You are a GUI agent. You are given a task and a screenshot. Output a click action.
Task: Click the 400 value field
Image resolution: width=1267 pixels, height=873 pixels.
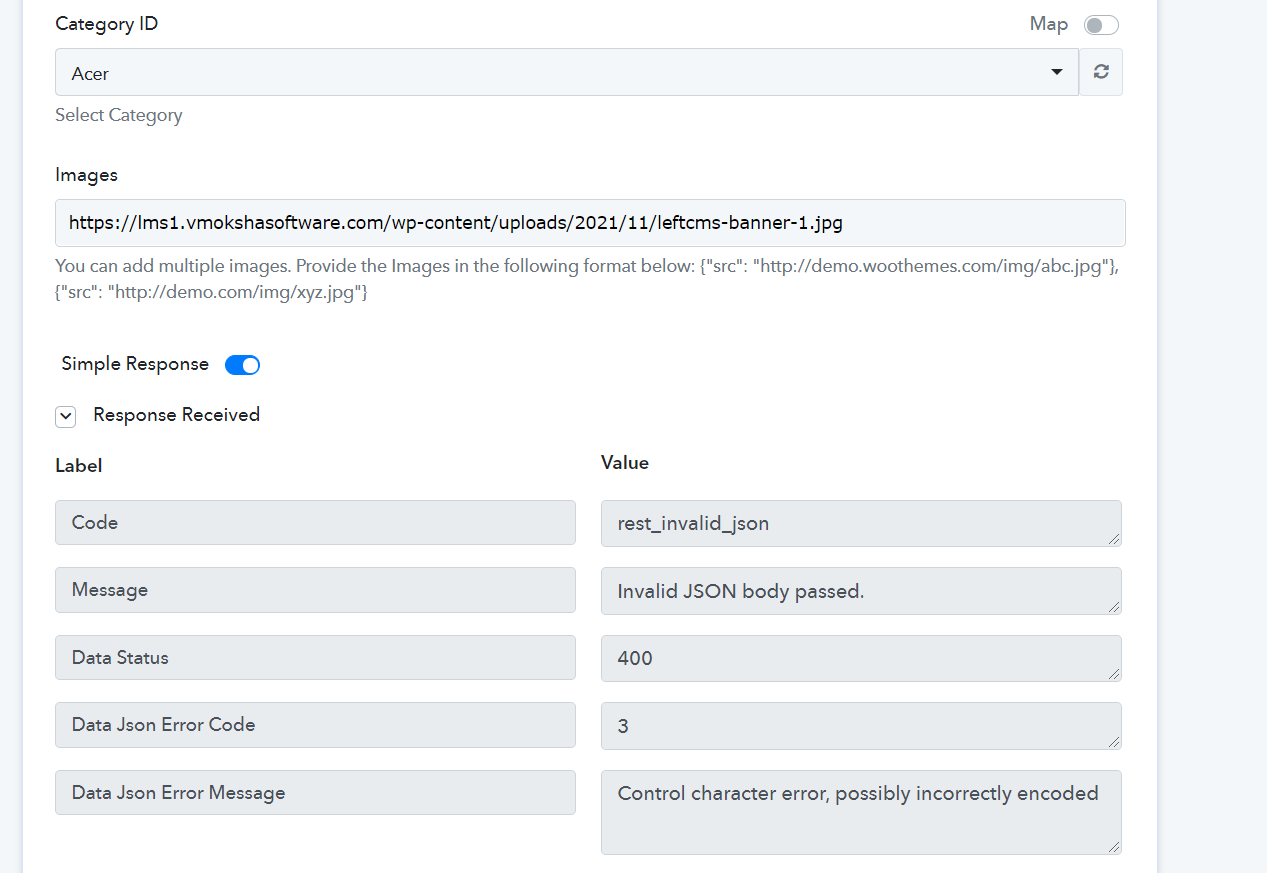861,658
